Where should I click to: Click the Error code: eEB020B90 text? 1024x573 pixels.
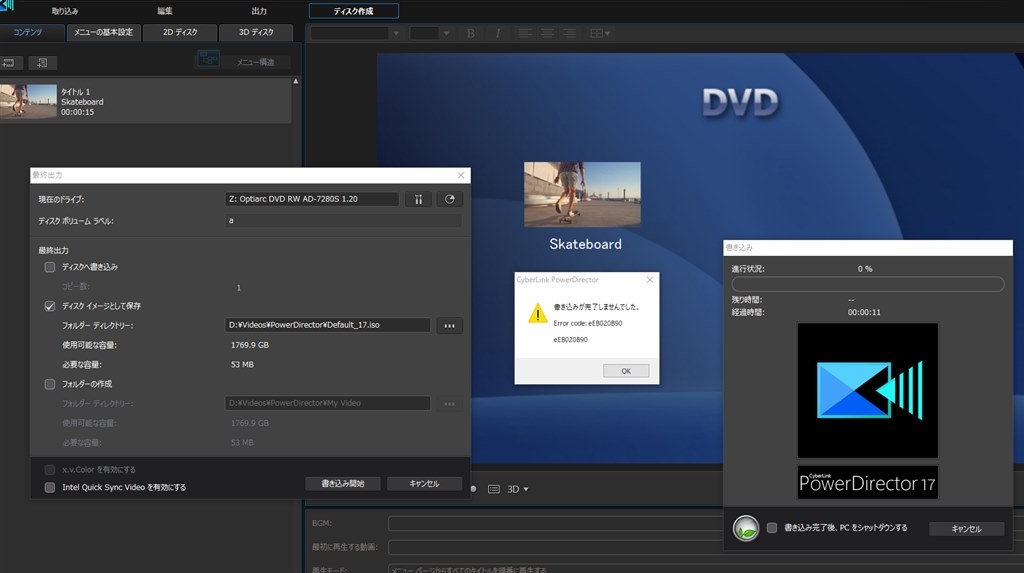point(588,323)
